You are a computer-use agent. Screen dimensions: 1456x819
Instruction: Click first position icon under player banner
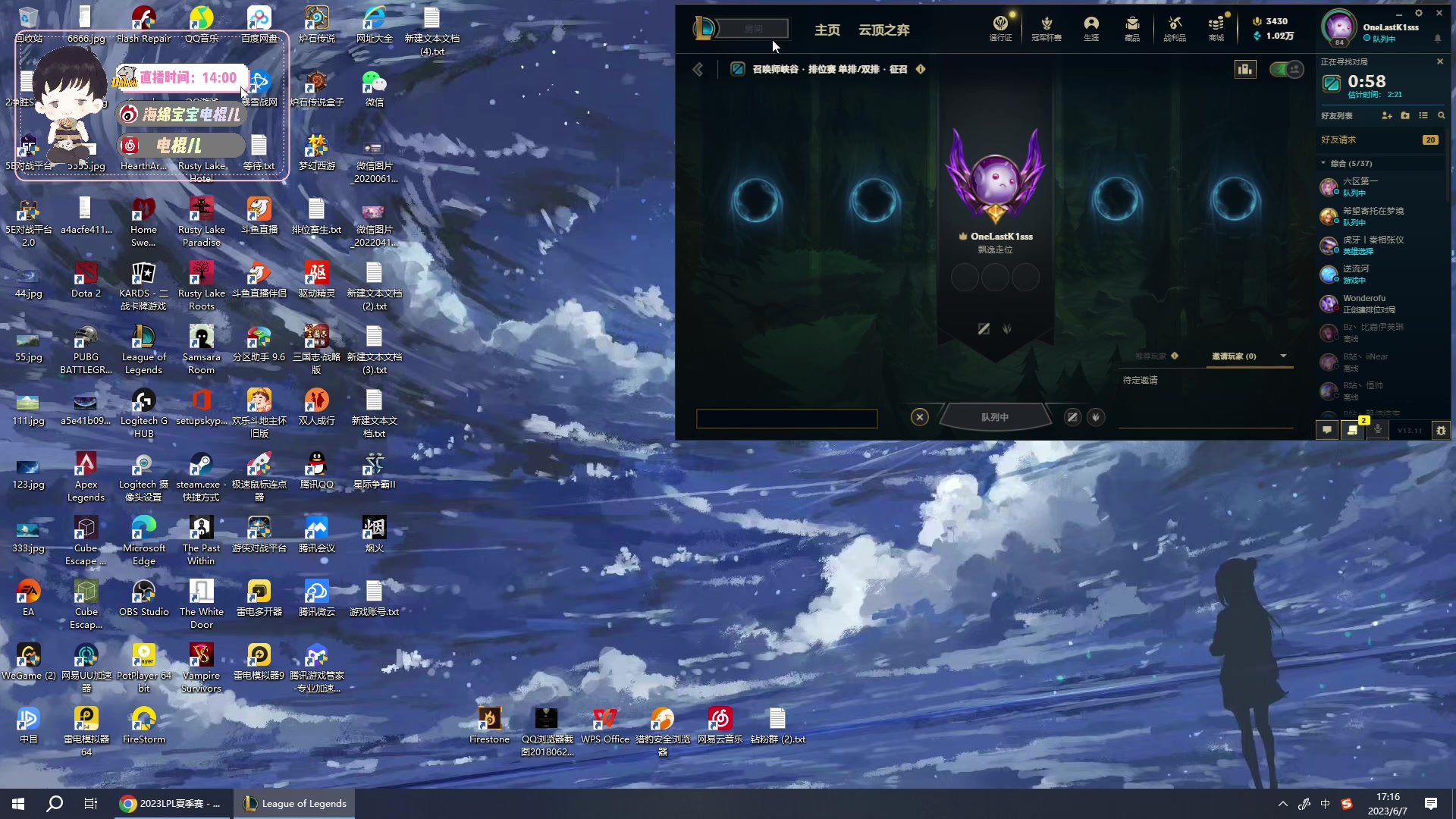point(984,328)
